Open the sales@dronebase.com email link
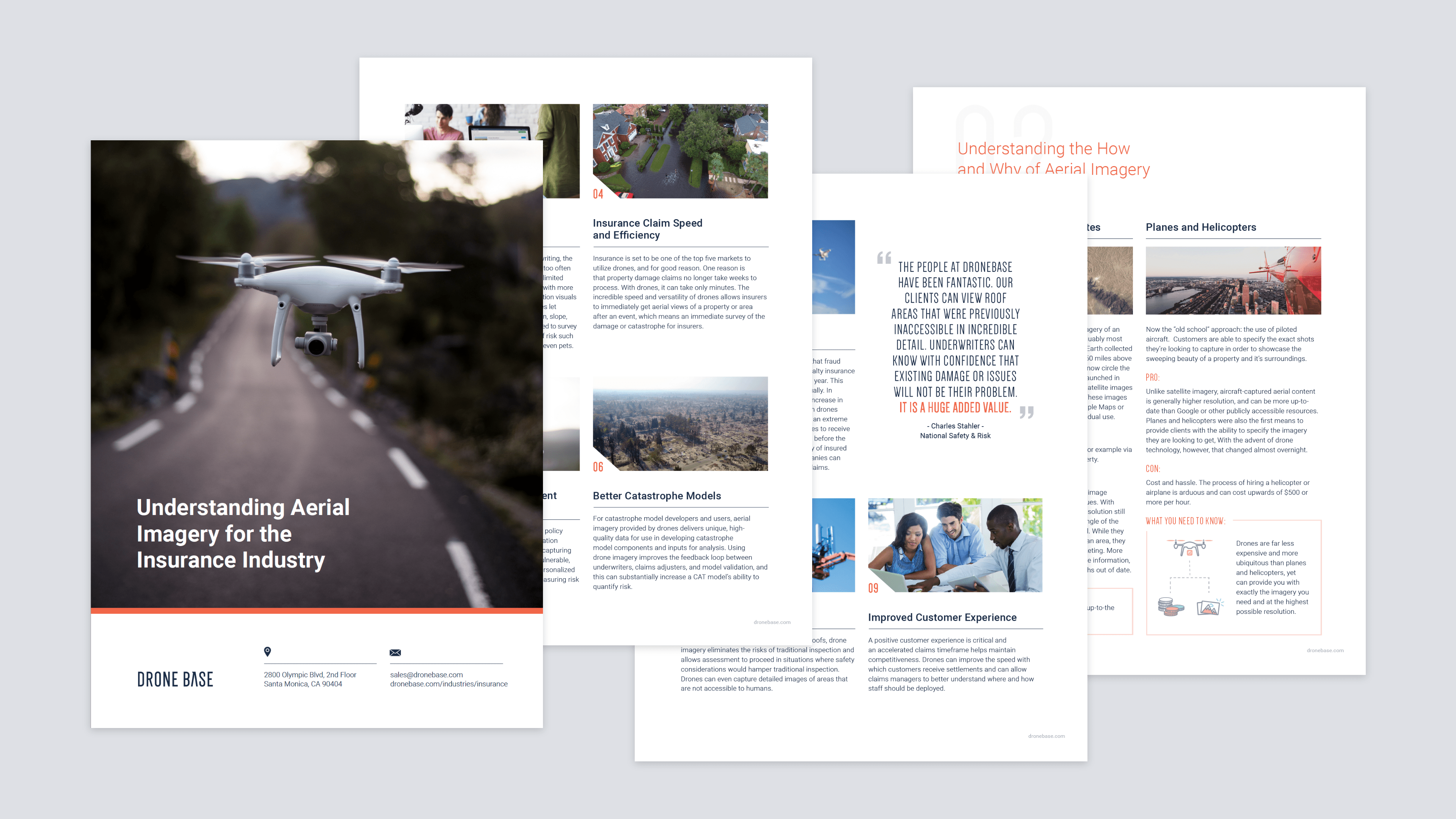This screenshot has width=1456, height=819. click(x=426, y=674)
